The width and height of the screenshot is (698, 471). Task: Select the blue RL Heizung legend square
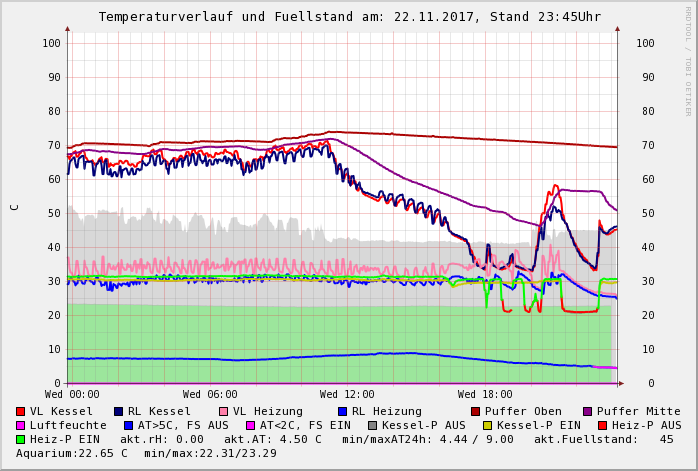(x=342, y=411)
